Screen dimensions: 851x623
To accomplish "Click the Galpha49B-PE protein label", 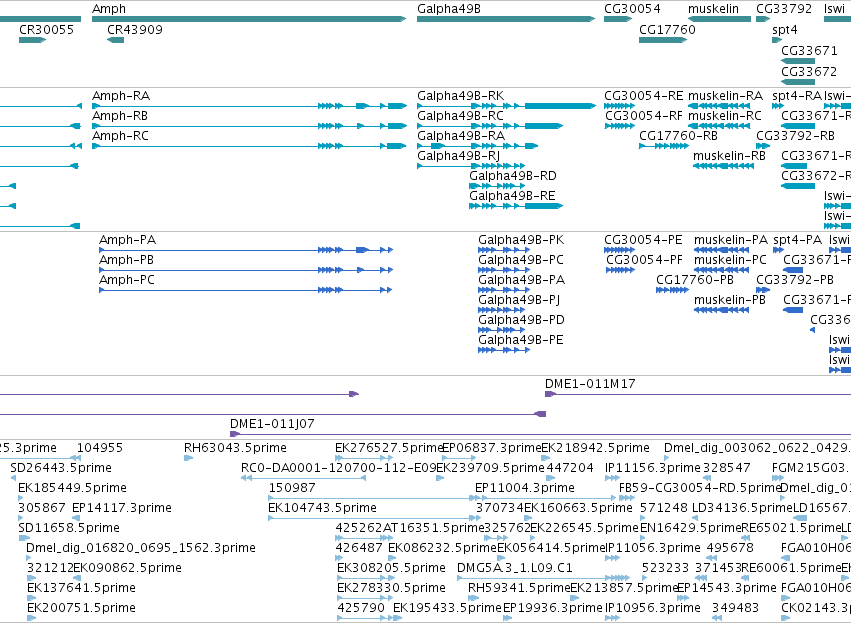I will pyautogui.click(x=520, y=340).
